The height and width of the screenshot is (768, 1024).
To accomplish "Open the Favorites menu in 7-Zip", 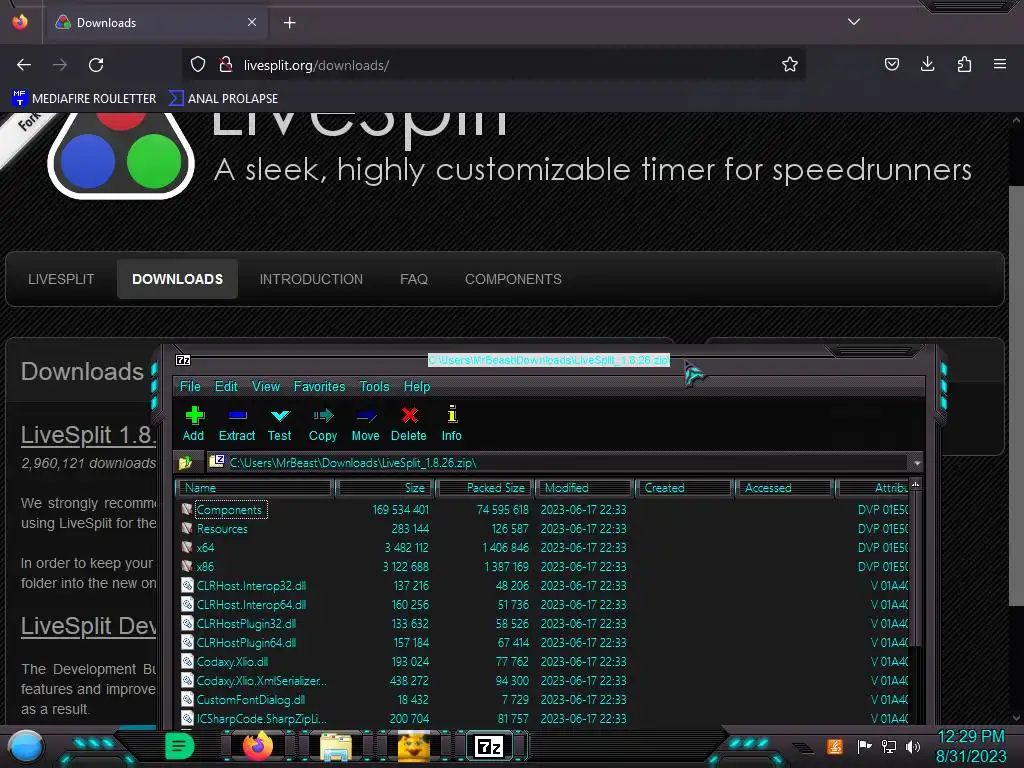I will pos(319,387).
